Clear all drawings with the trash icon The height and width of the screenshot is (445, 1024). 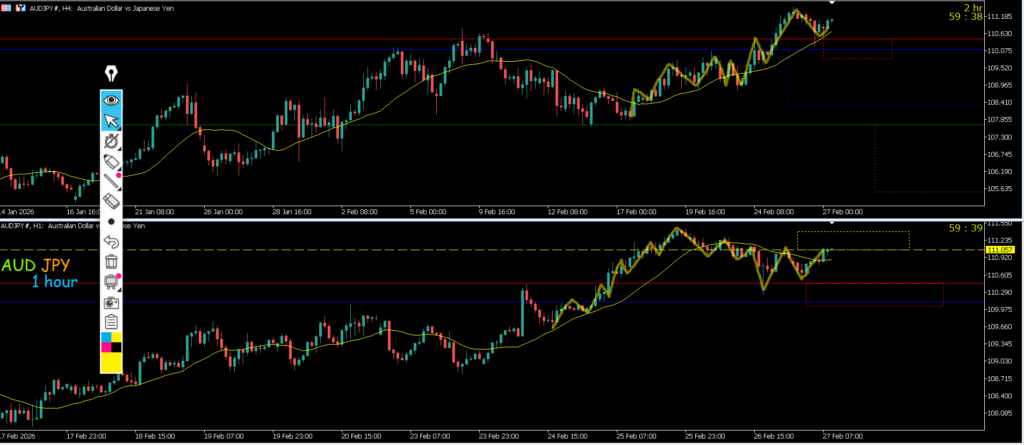point(111,261)
